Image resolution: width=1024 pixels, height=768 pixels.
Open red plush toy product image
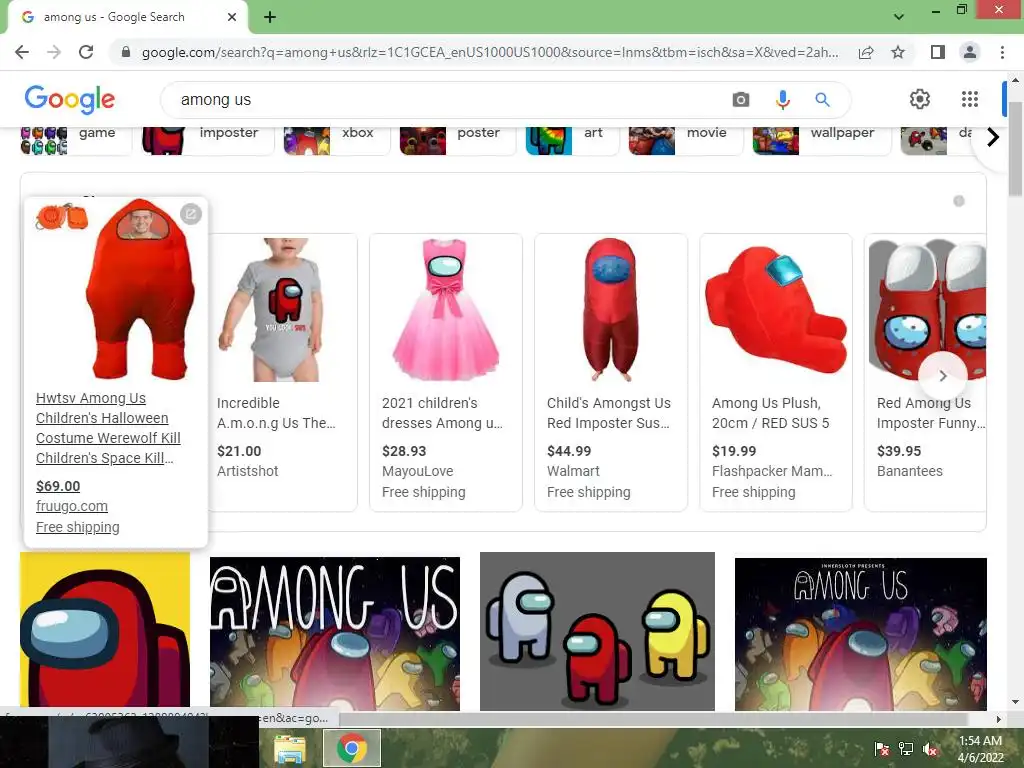point(776,309)
